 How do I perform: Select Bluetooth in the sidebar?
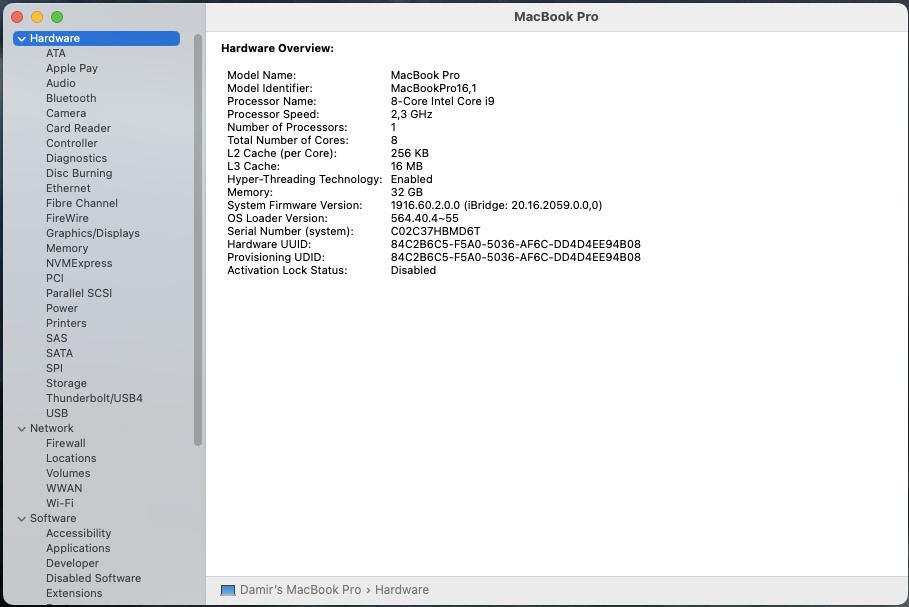(x=71, y=99)
